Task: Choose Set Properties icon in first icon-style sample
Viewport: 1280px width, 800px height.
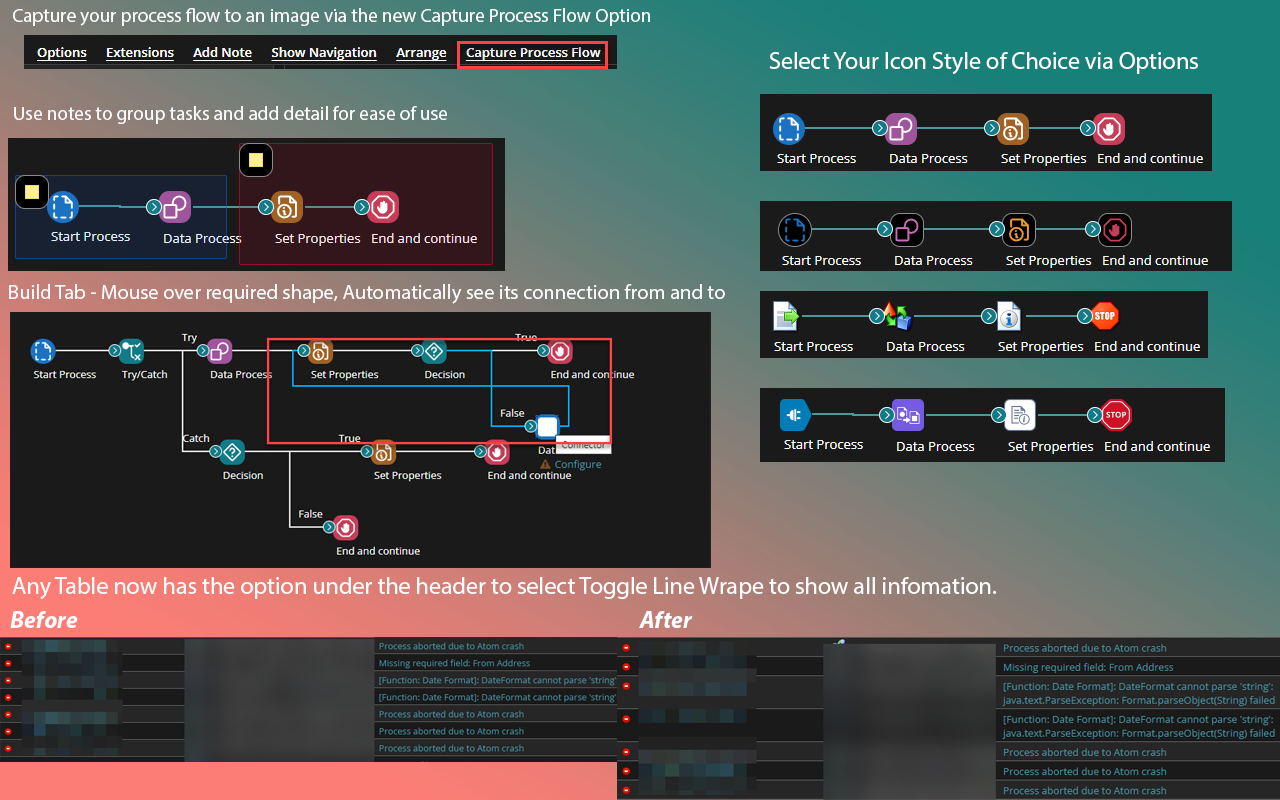Action: tap(1013, 129)
